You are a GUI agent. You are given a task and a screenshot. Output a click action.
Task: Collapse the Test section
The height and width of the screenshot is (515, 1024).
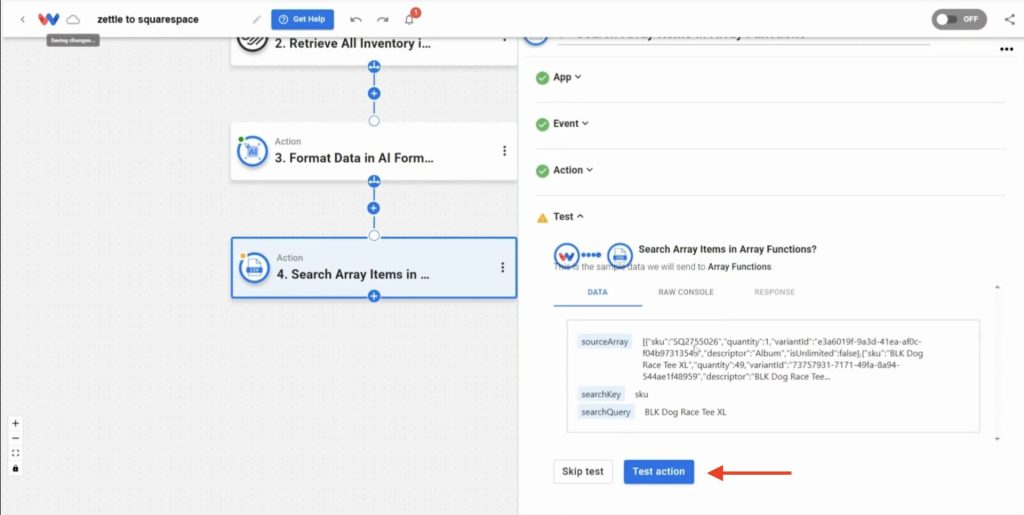pyautogui.click(x=568, y=216)
